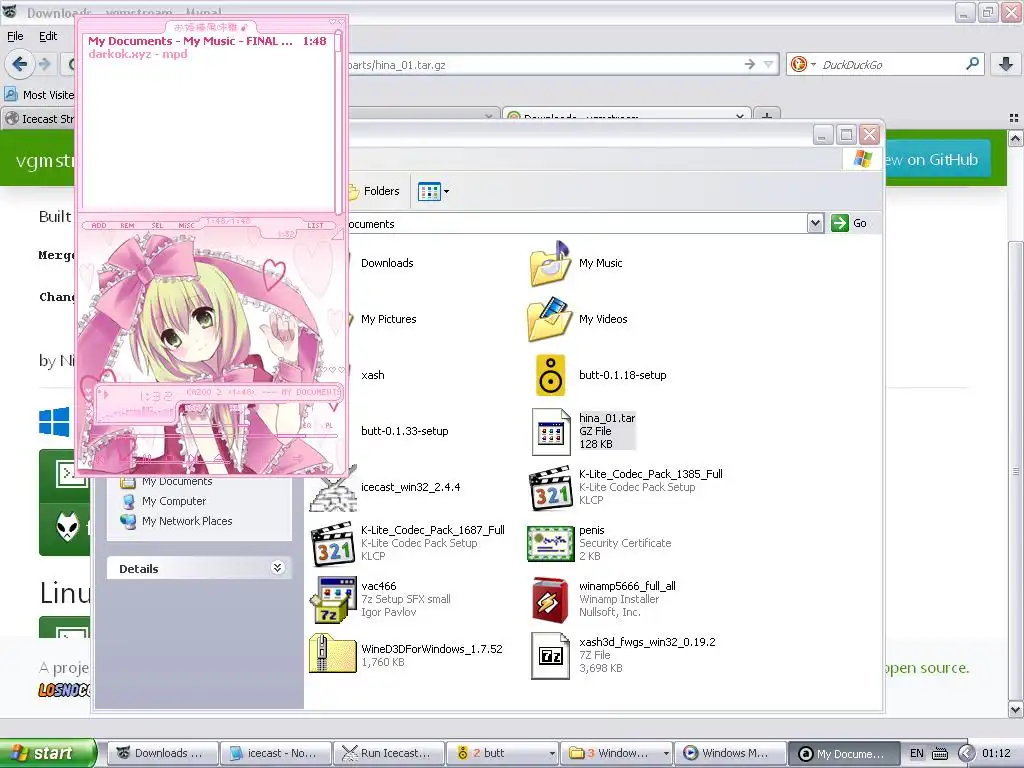The height and width of the screenshot is (768, 1024).
Task: Switch to Run Icecast taskbar item
Action: tap(389, 753)
